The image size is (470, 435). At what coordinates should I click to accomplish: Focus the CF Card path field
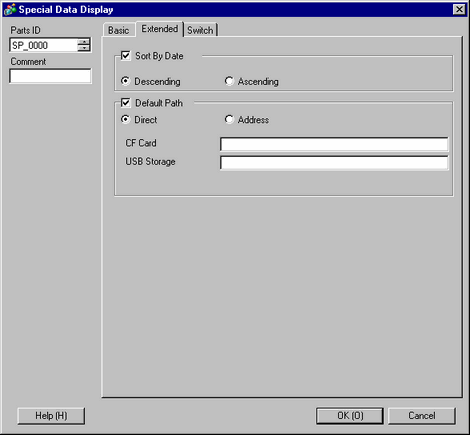[334, 144]
